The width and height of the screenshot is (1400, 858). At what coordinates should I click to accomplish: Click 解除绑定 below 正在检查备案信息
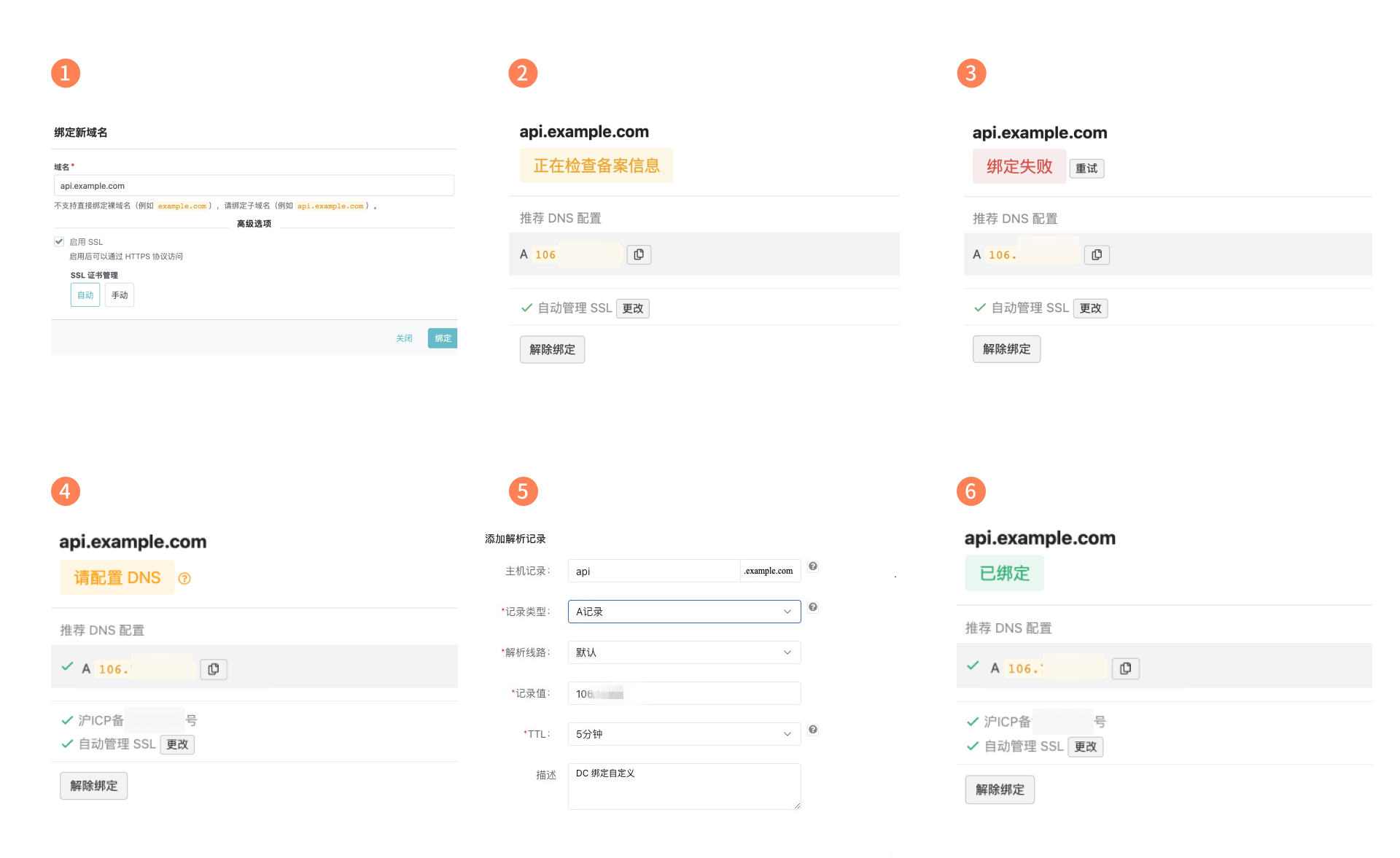tap(551, 349)
